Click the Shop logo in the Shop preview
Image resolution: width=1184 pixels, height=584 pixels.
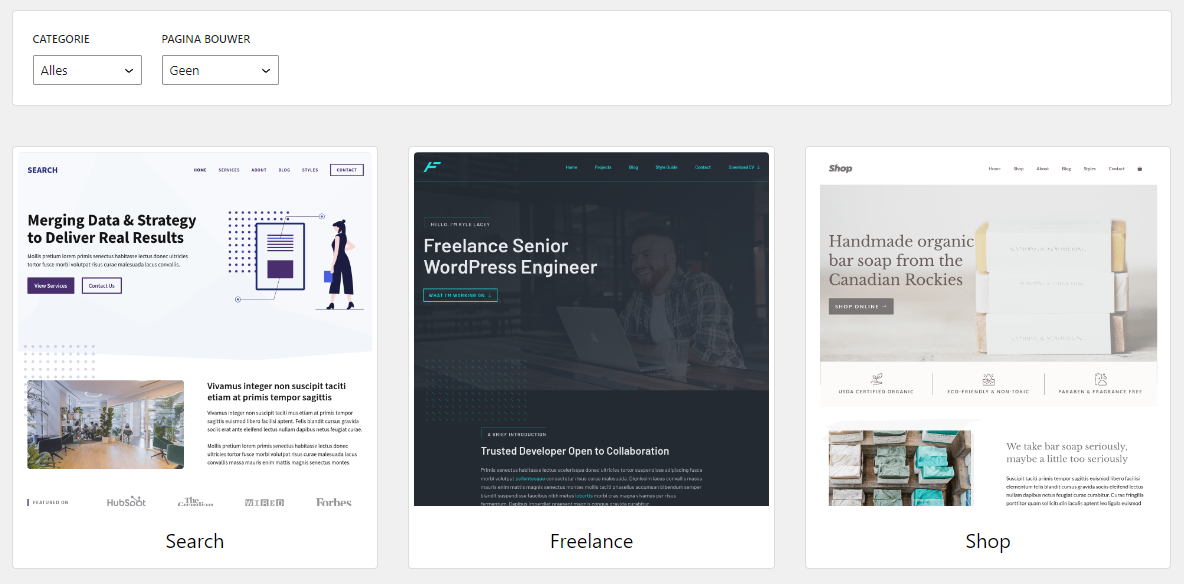point(840,168)
